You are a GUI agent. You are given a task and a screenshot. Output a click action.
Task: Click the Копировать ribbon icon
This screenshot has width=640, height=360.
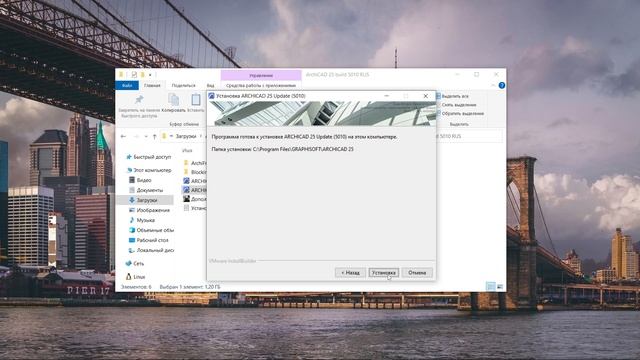pyautogui.click(x=173, y=99)
